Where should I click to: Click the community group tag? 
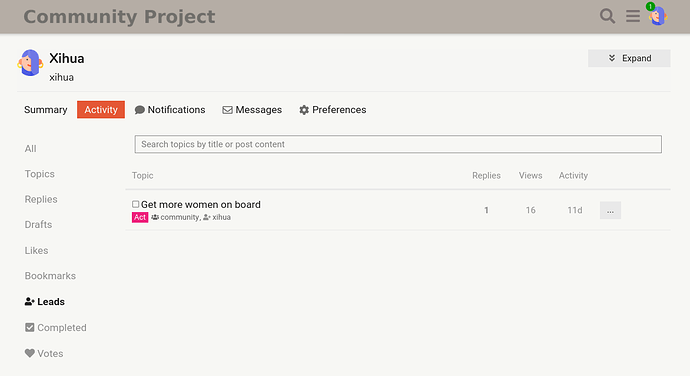pos(175,217)
